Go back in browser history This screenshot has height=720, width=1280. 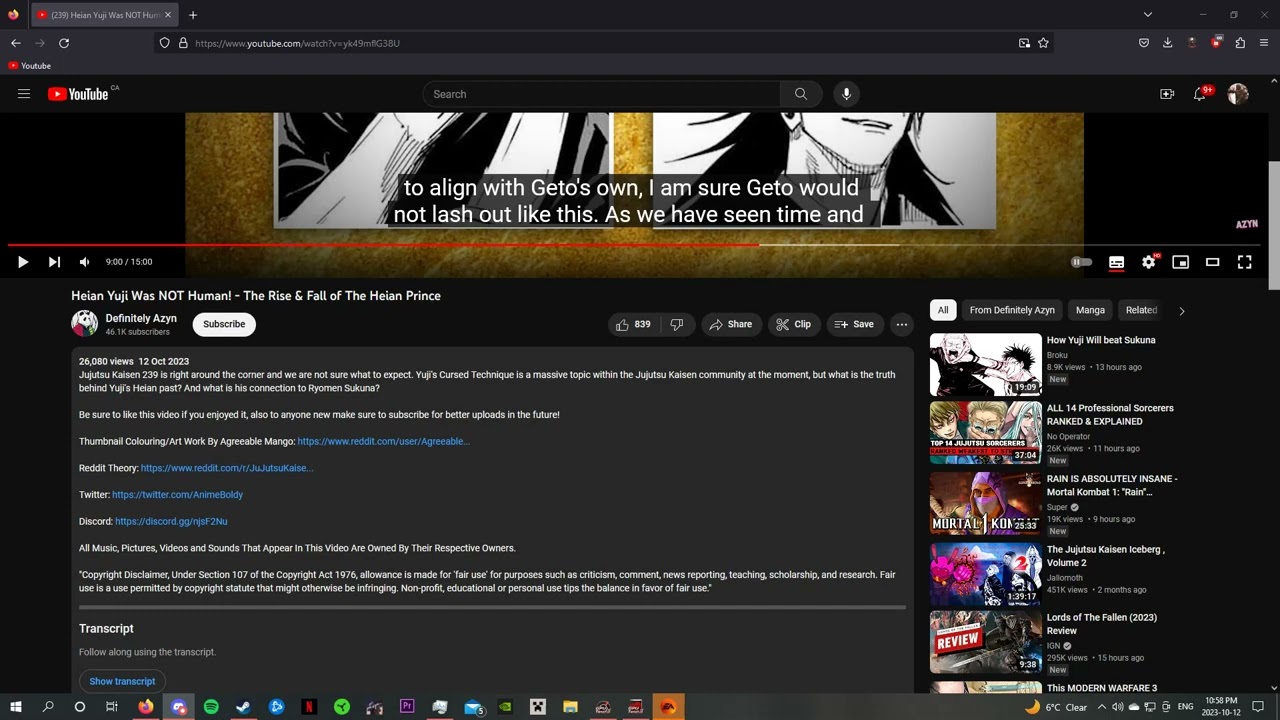pos(16,43)
